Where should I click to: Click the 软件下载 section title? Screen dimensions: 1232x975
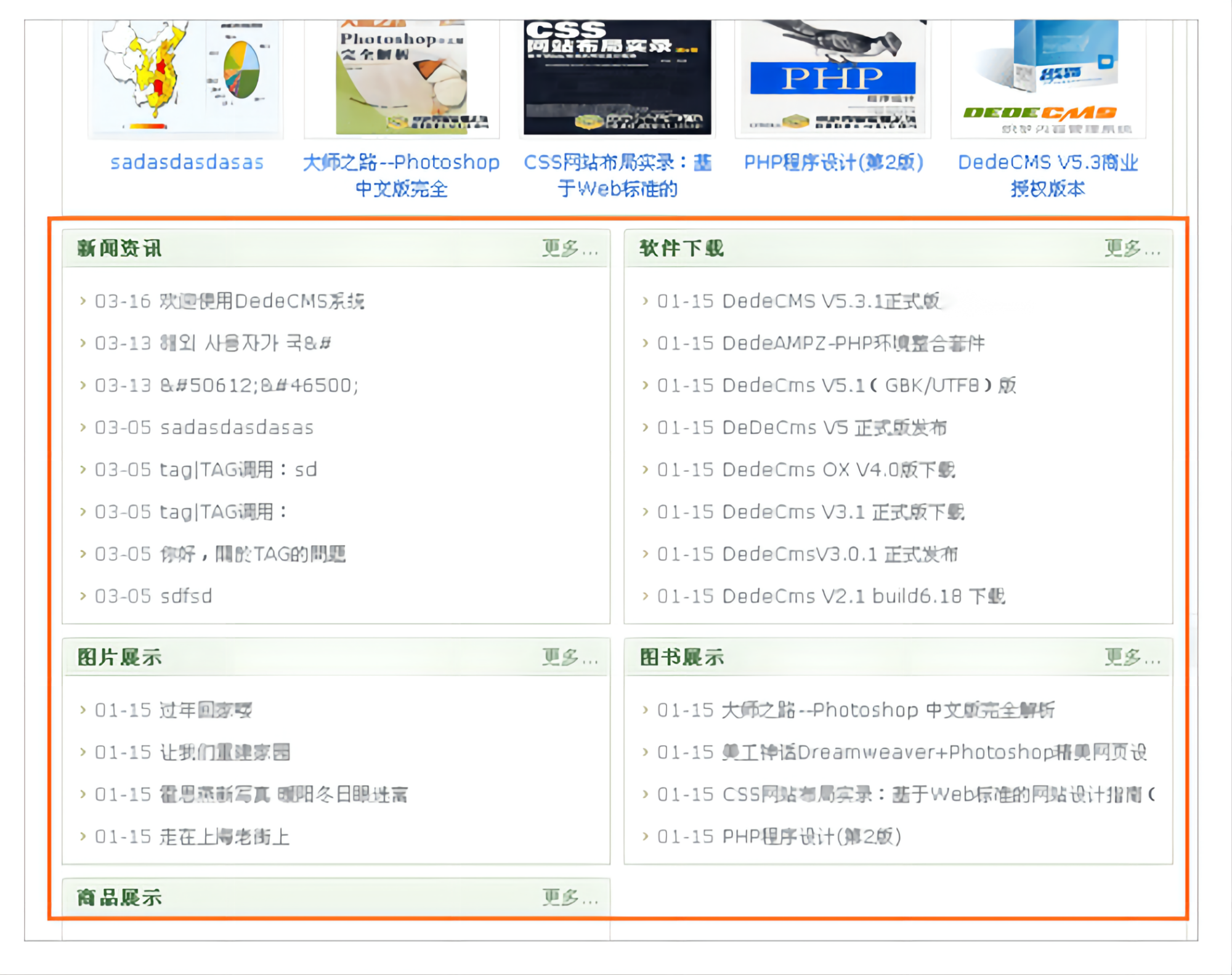point(682,249)
